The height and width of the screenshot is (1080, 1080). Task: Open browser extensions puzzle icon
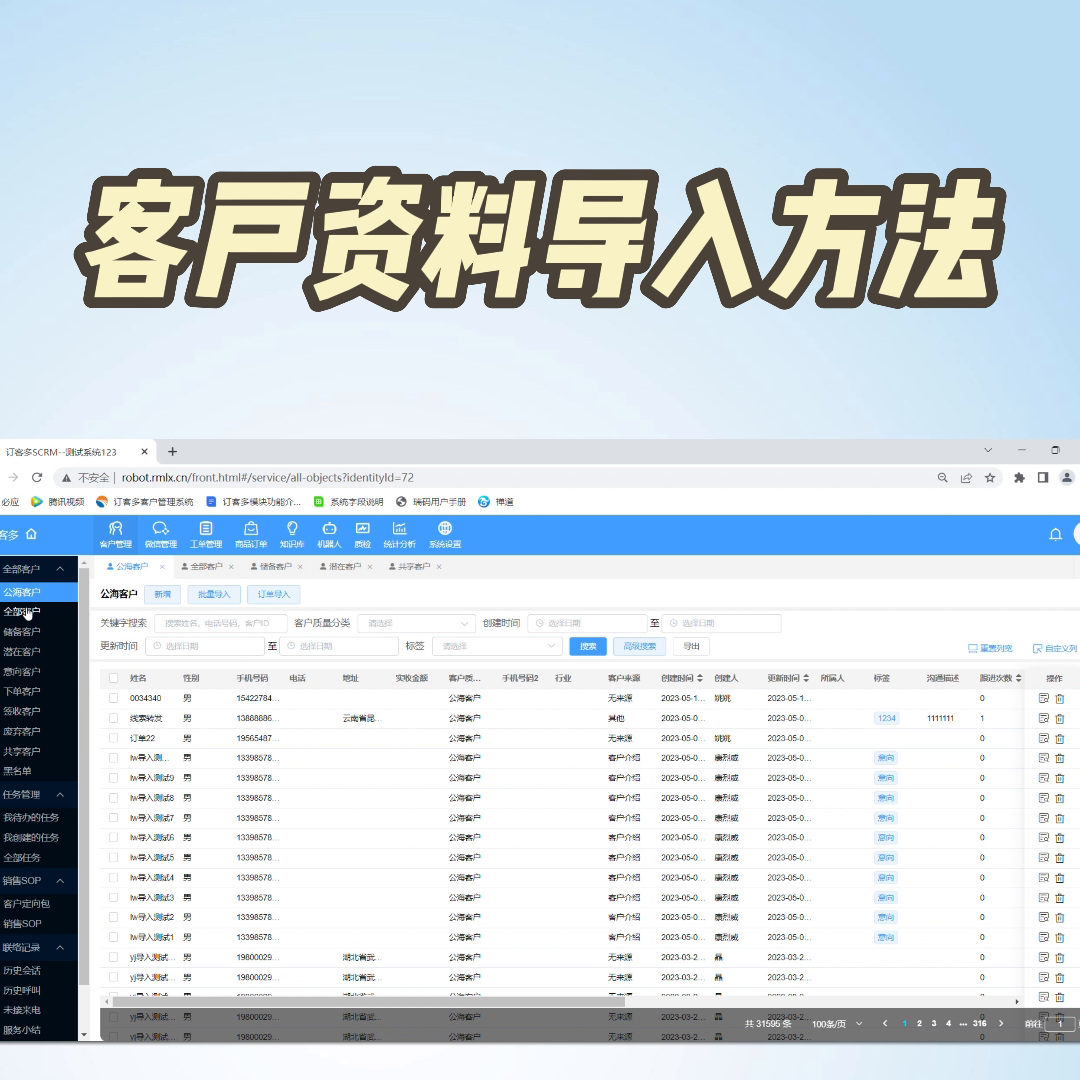(1019, 477)
